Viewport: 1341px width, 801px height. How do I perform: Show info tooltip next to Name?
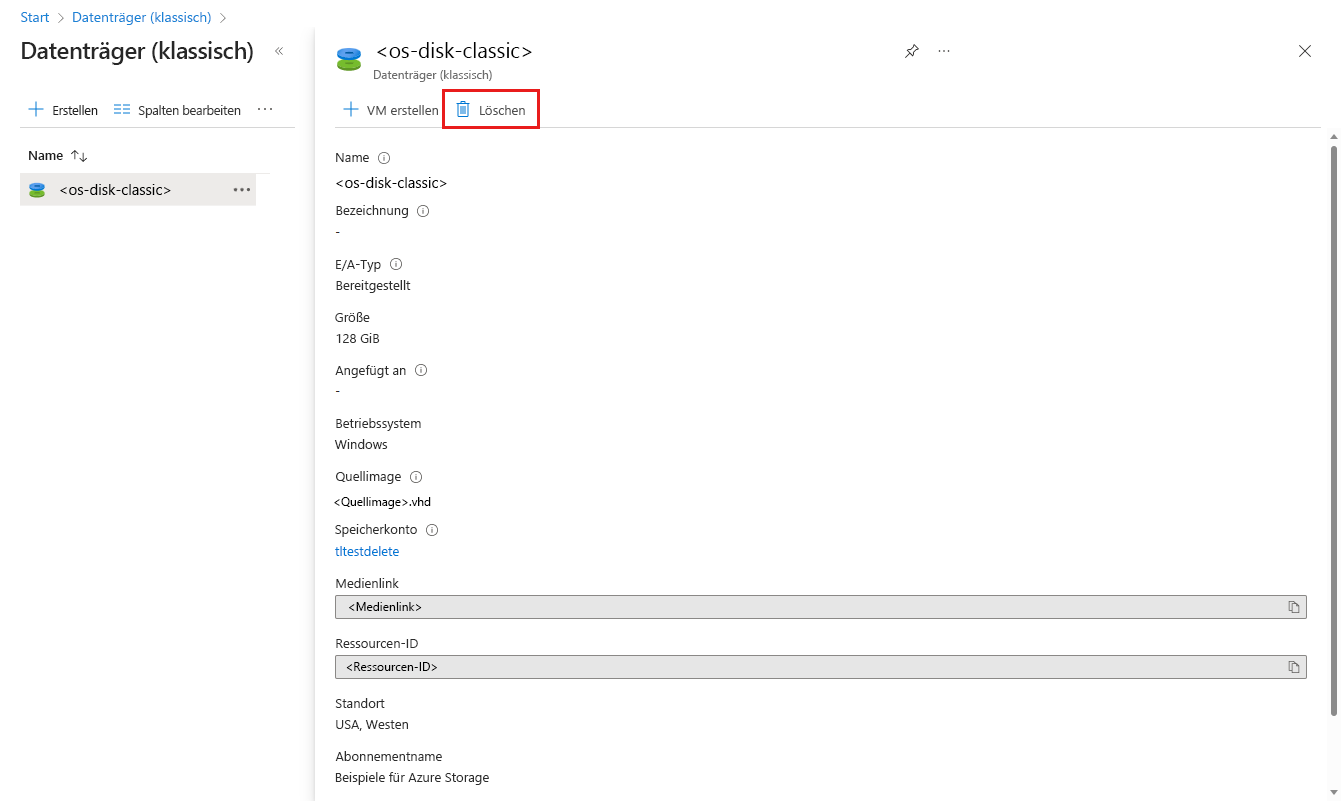tap(384, 158)
